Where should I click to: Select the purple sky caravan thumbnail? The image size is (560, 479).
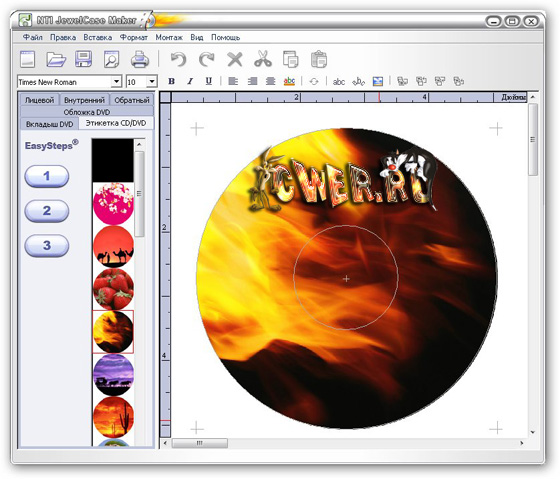click(113, 375)
